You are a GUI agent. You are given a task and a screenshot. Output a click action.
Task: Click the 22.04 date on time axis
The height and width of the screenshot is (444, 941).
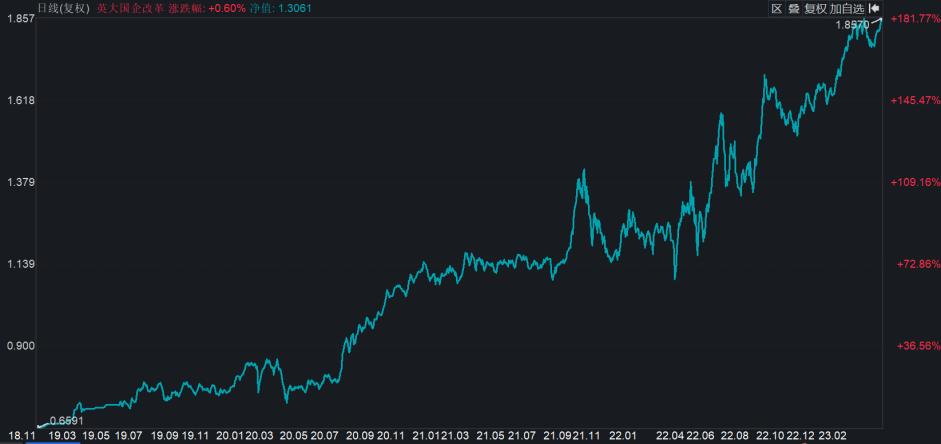(670, 434)
